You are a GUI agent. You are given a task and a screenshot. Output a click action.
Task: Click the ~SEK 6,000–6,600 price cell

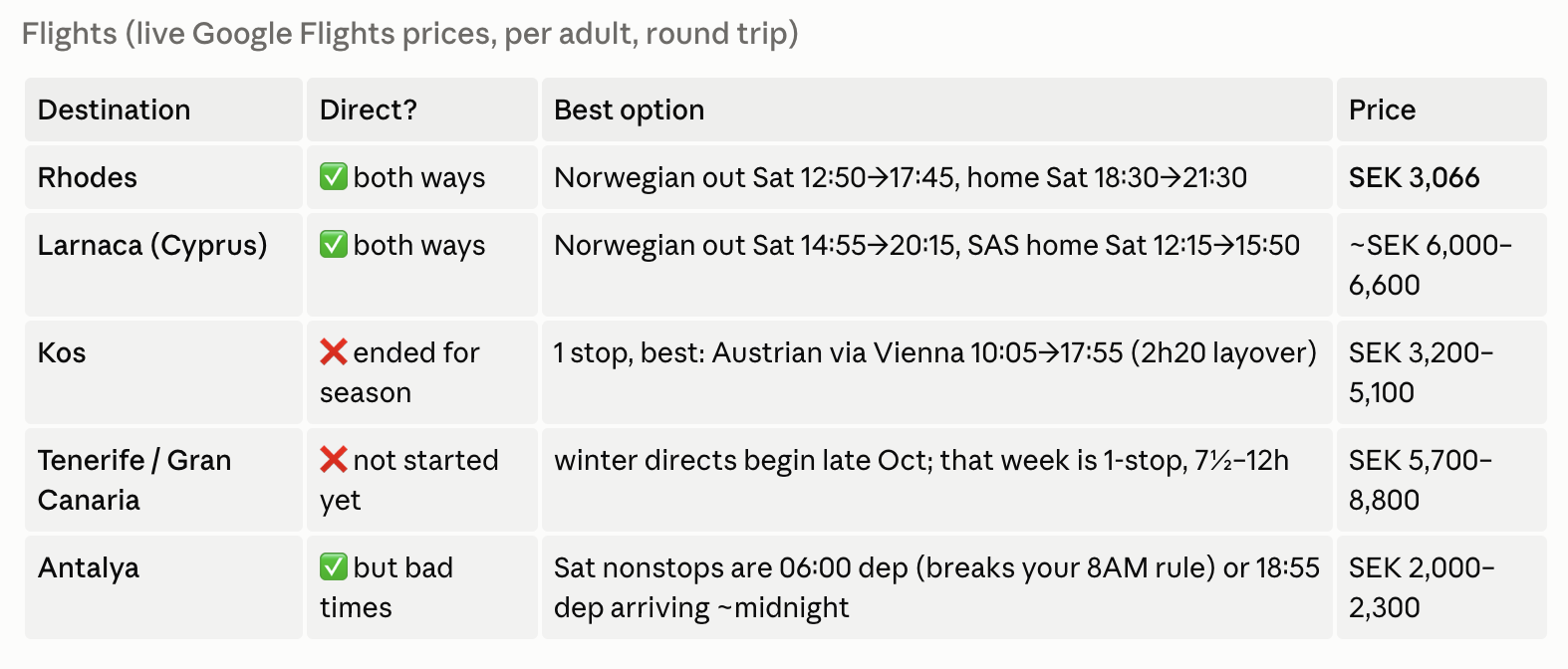1441,265
